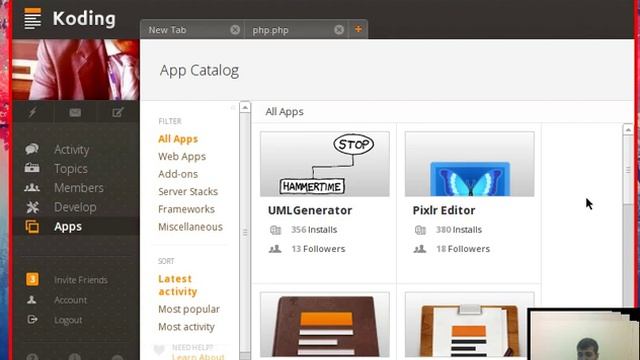The image size is (640, 360).
Task: Filter by Frameworks
Action: pos(186,209)
